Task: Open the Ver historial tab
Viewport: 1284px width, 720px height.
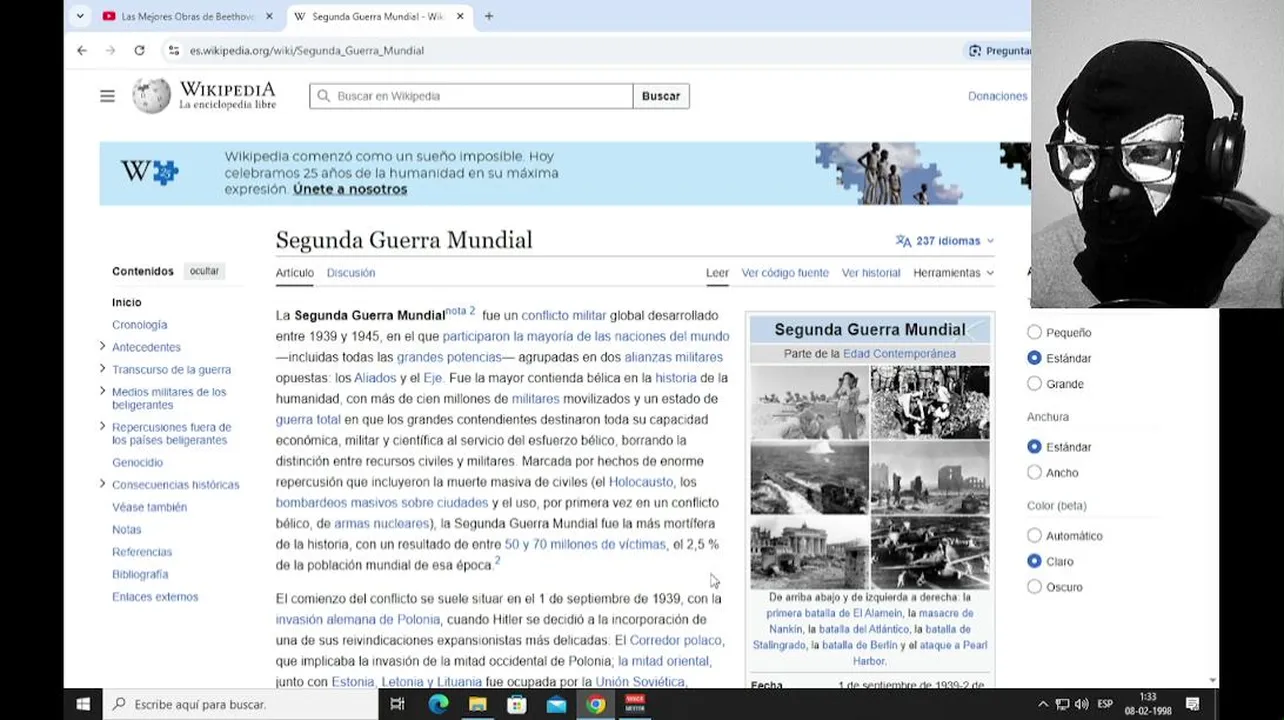Action: [871, 273]
